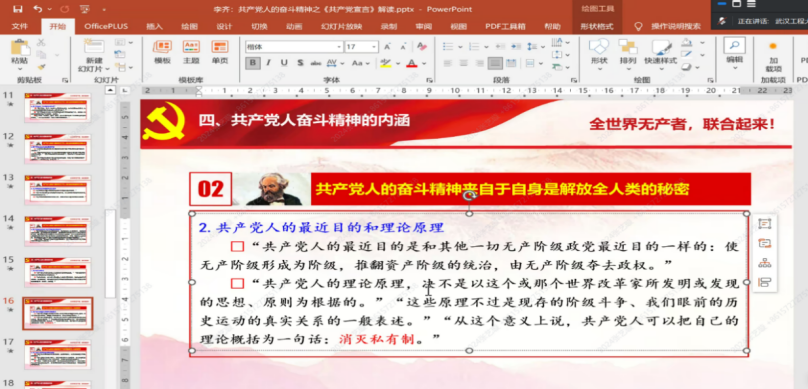This screenshot has width=808, height=389.
Task: Click the text highlight color swatch
Action: 385,63
